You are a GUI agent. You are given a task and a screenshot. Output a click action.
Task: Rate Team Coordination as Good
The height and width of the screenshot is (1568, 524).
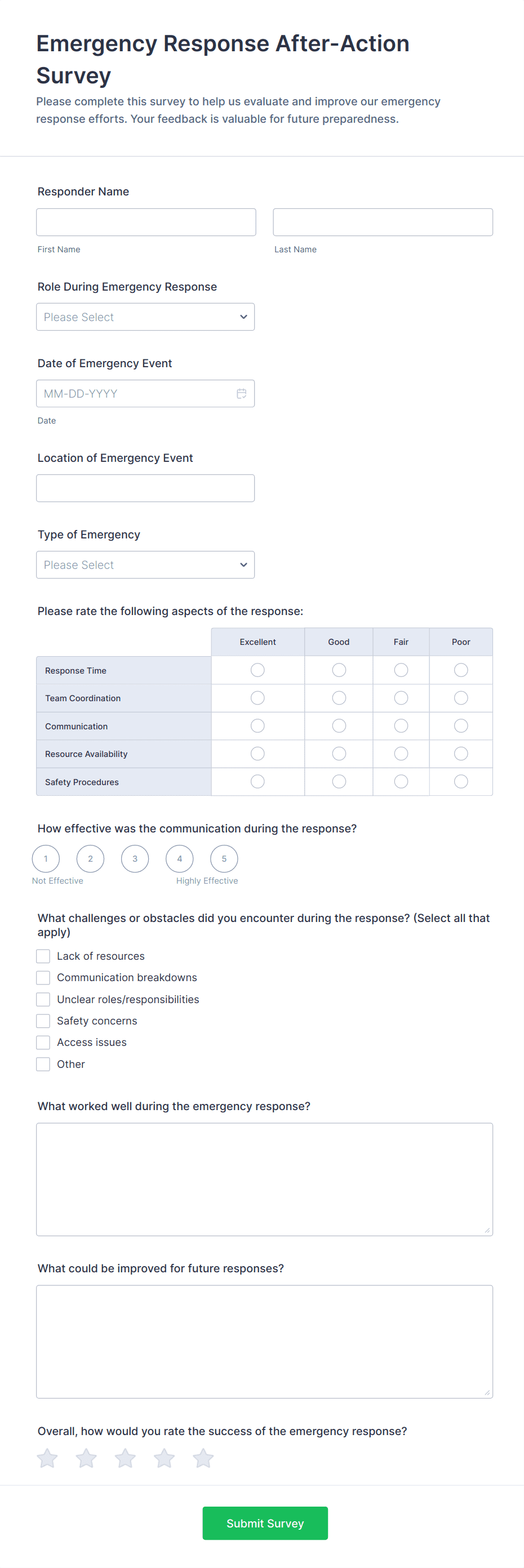click(x=339, y=698)
